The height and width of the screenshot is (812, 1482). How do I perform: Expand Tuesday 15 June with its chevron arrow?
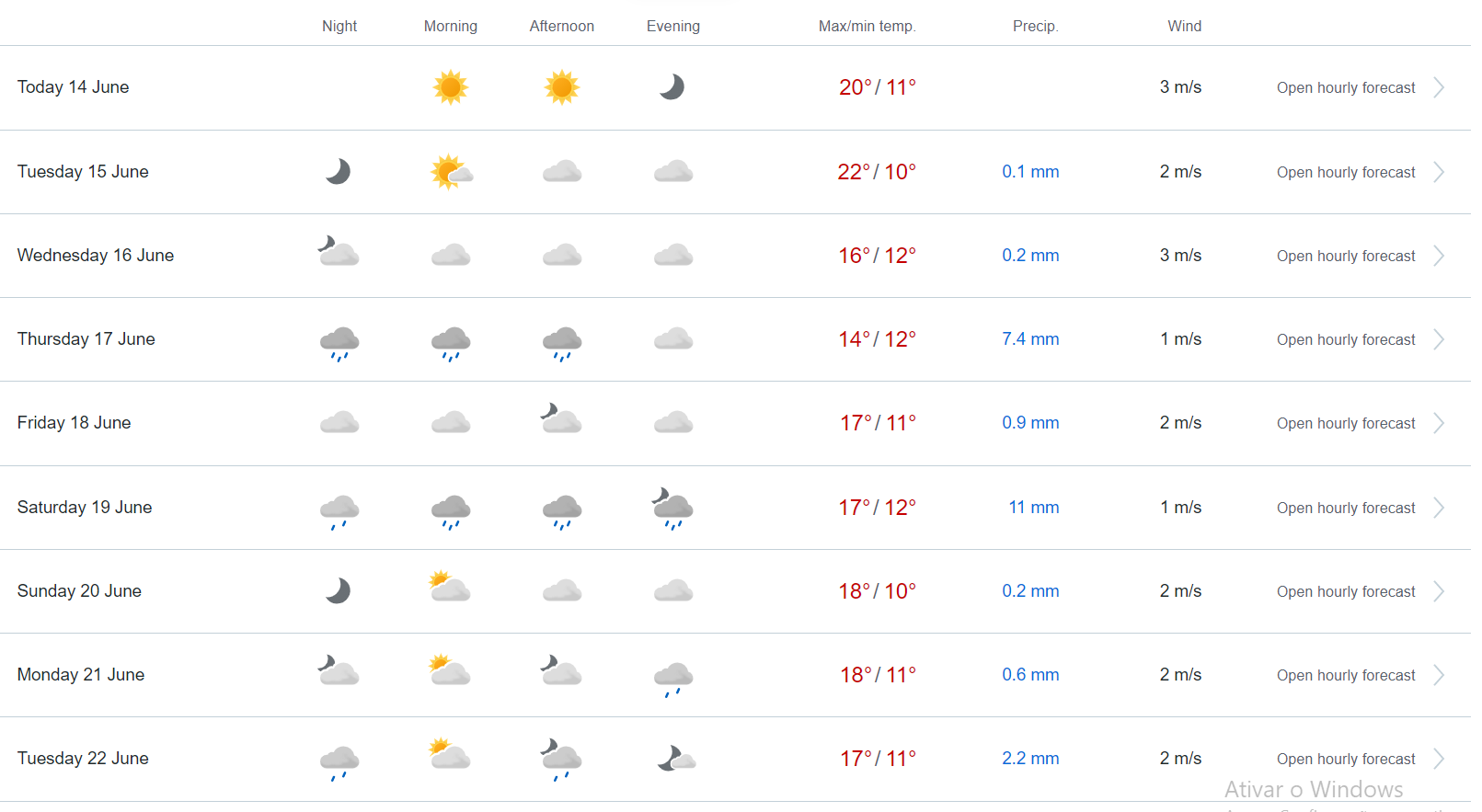tap(1439, 172)
